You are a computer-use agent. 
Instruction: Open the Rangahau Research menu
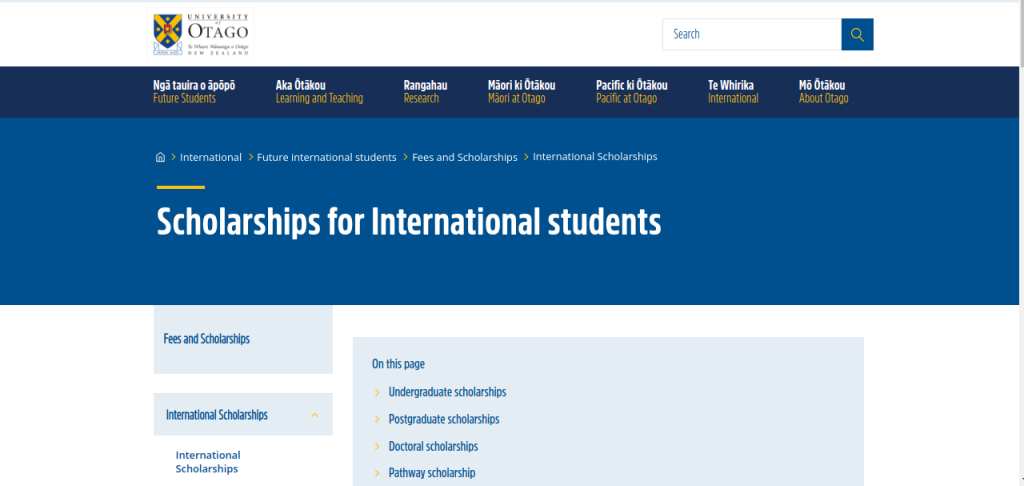pyautogui.click(x=426, y=92)
